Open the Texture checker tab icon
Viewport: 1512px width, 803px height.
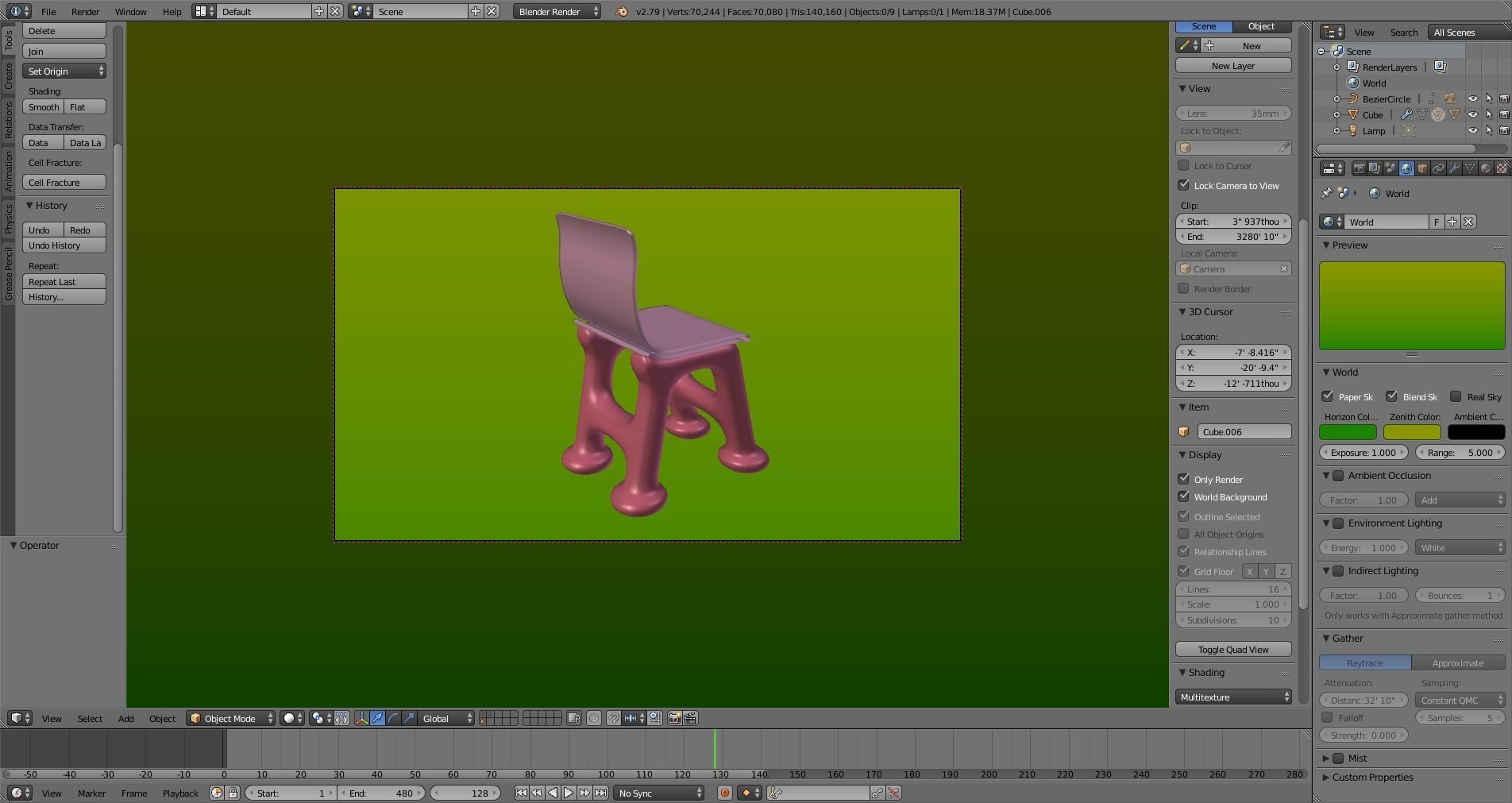[1502, 168]
